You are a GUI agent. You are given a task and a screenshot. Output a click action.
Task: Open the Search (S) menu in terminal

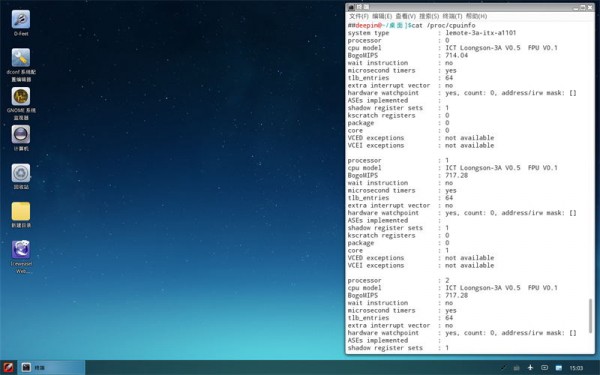pos(429,16)
